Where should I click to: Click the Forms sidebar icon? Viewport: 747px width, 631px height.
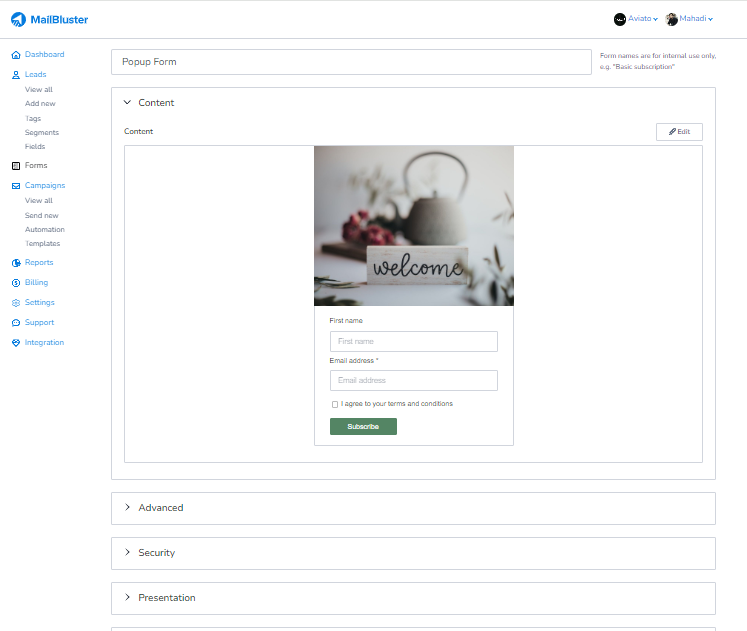(x=16, y=166)
